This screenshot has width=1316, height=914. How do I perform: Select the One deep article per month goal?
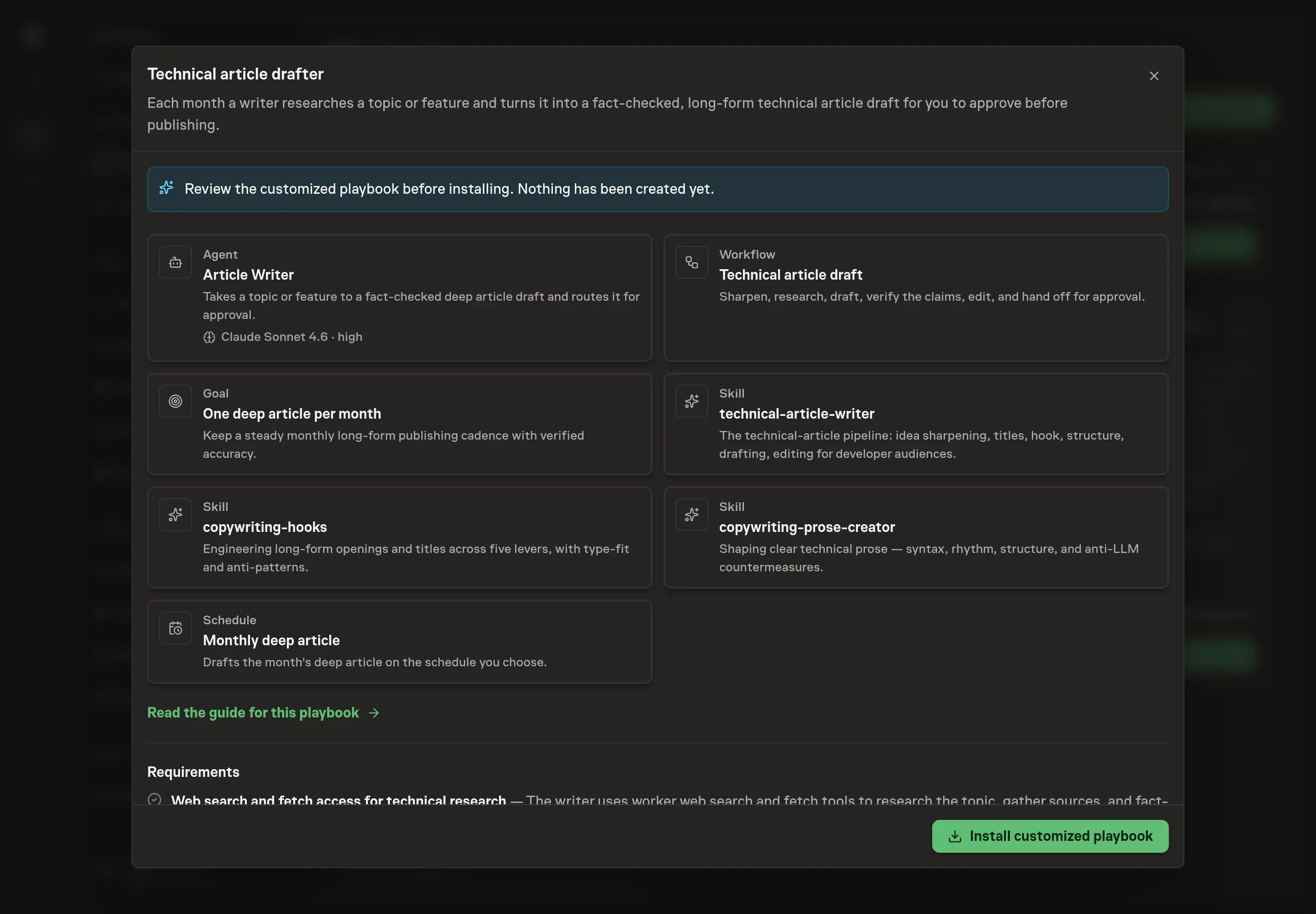click(292, 413)
